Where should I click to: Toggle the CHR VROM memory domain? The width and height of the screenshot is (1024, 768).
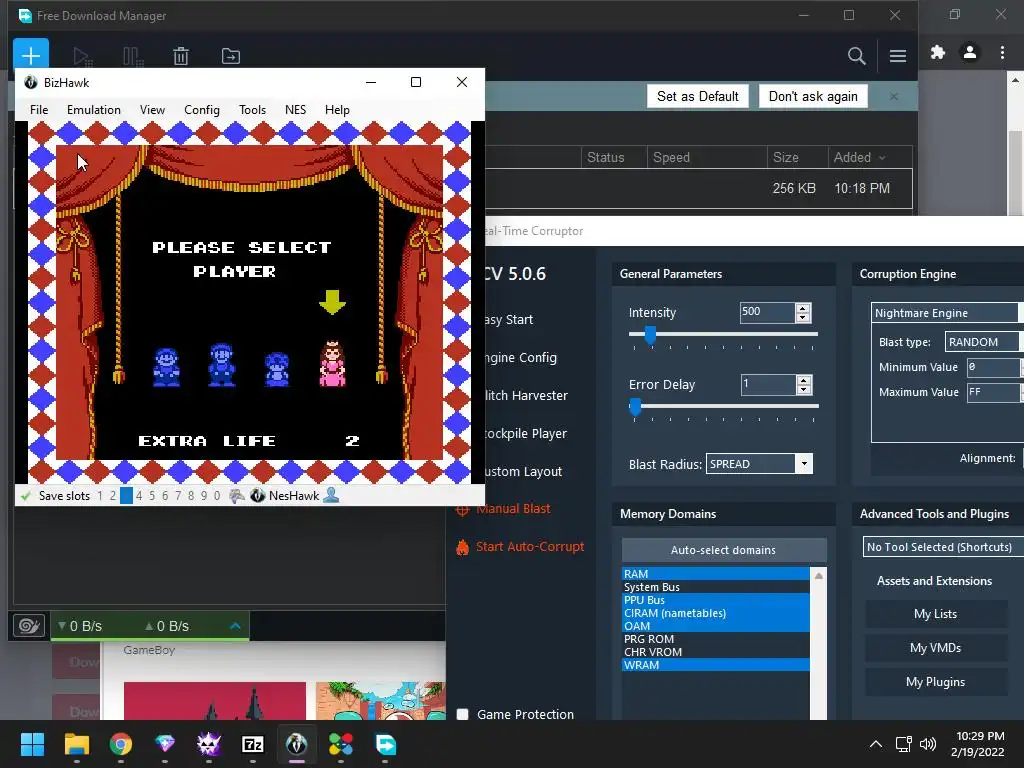716,652
